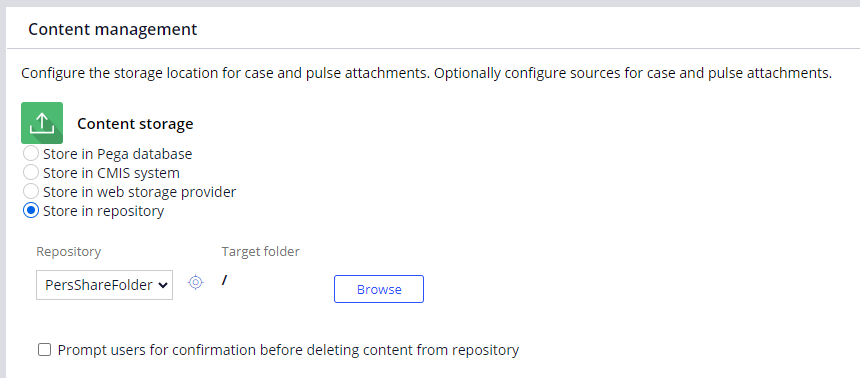Click the Store in CMIS system label text

coord(111,173)
